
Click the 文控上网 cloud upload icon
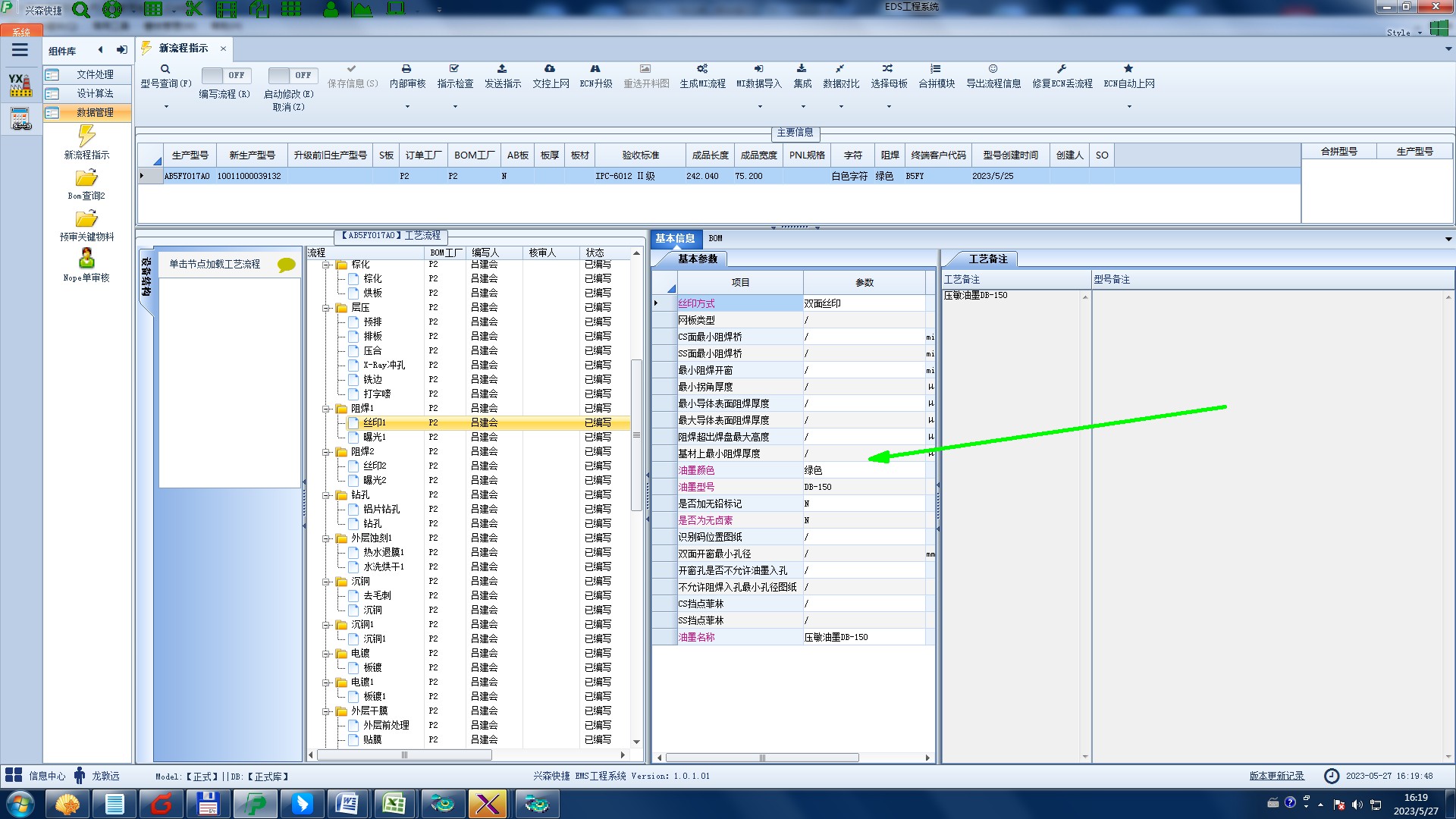pyautogui.click(x=550, y=69)
